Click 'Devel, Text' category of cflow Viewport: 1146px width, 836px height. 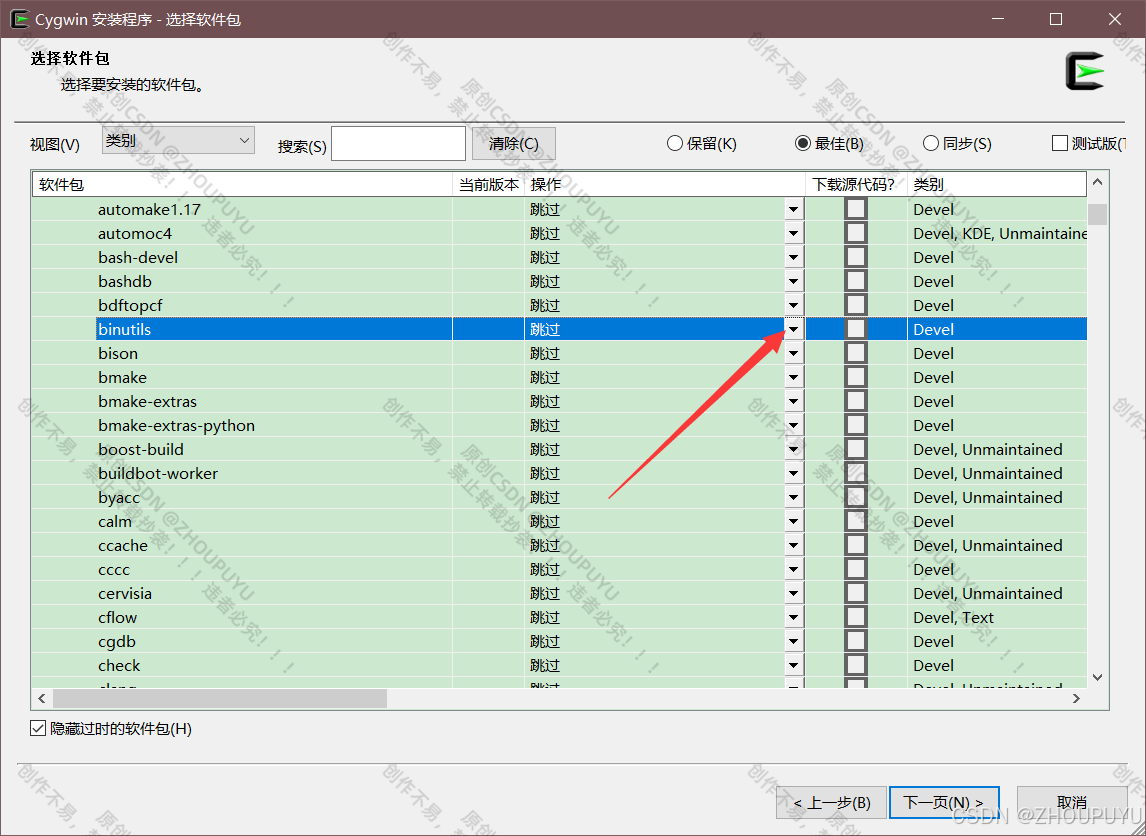[954, 618]
